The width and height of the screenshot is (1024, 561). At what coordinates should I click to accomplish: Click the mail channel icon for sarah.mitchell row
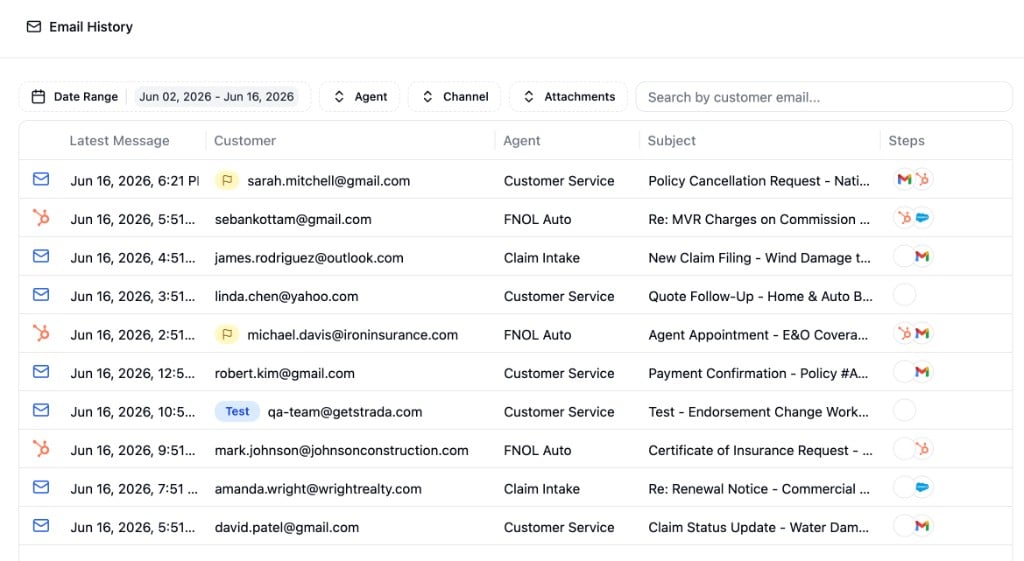coord(41,179)
